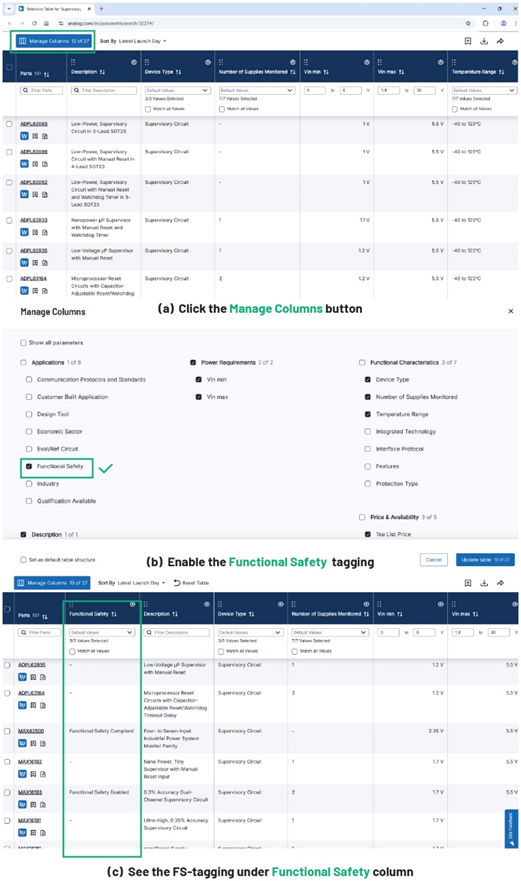The height and width of the screenshot is (881, 521).
Task: Click the save-search bookmark icon in top toolbar
Action: 468,41
